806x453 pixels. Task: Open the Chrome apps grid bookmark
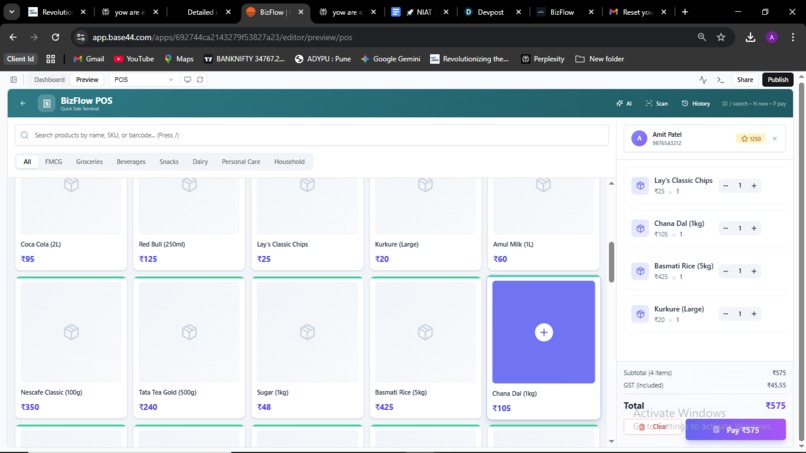[x=50, y=59]
